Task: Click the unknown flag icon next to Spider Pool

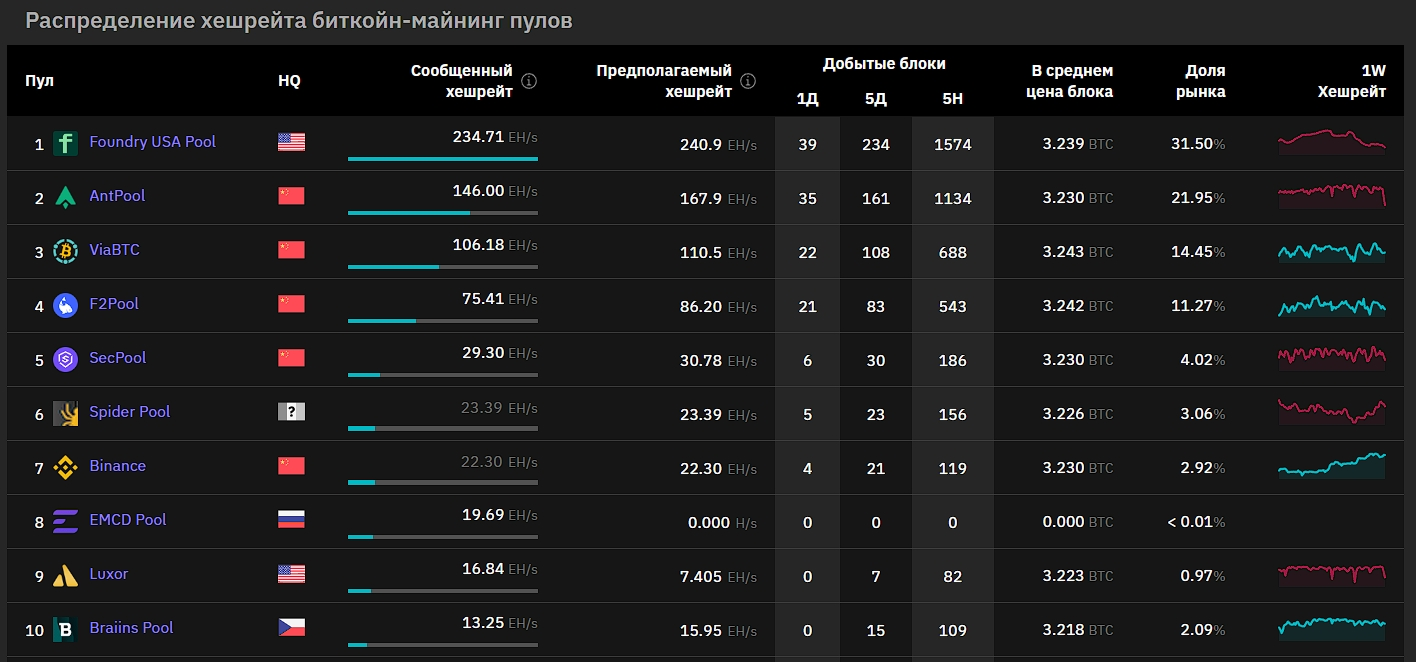Action: click(290, 413)
